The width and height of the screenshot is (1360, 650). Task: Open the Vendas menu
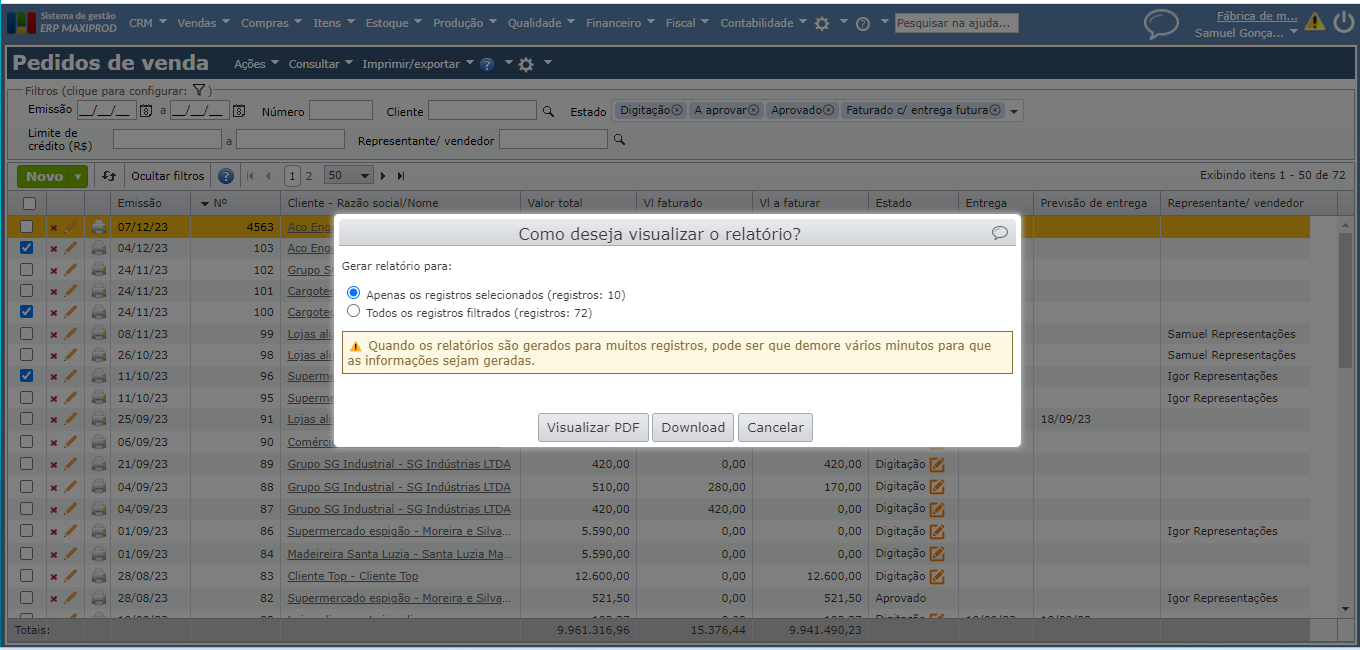(203, 23)
